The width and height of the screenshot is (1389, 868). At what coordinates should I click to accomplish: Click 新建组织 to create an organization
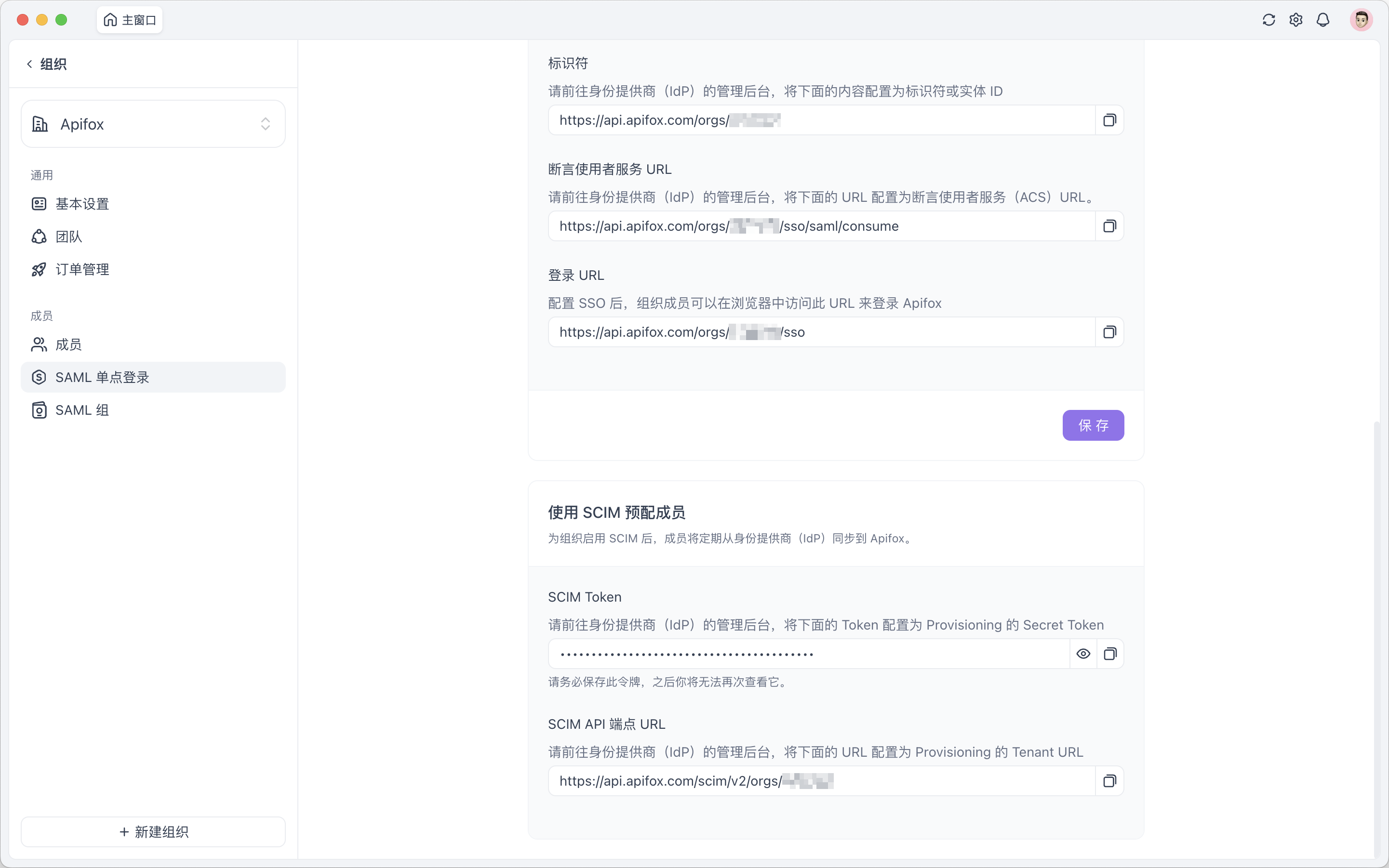(x=153, y=831)
